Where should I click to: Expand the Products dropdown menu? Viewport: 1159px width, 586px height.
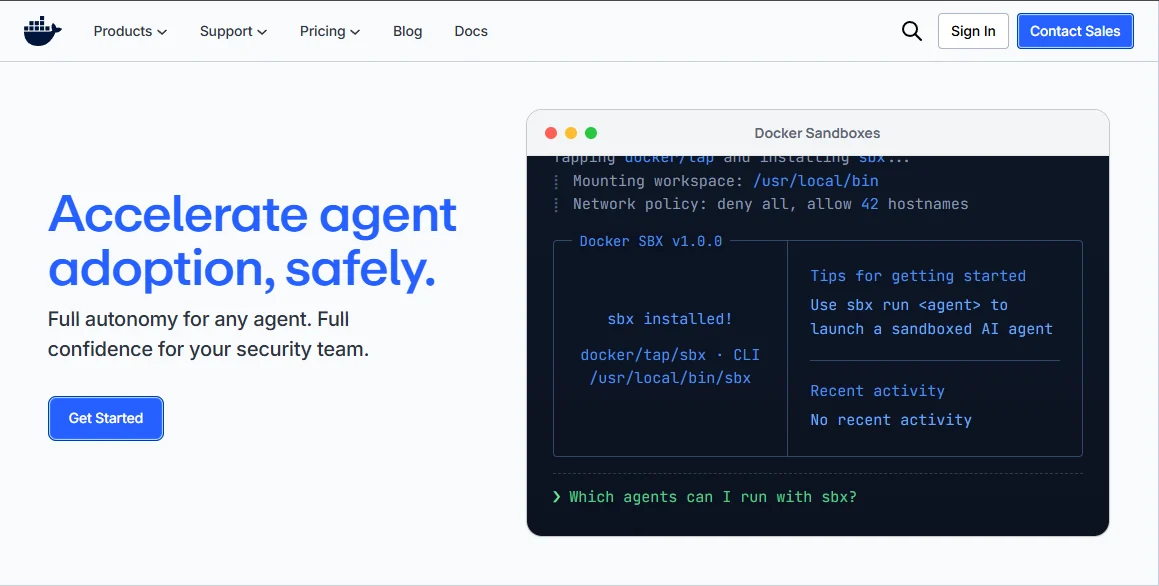click(x=130, y=31)
